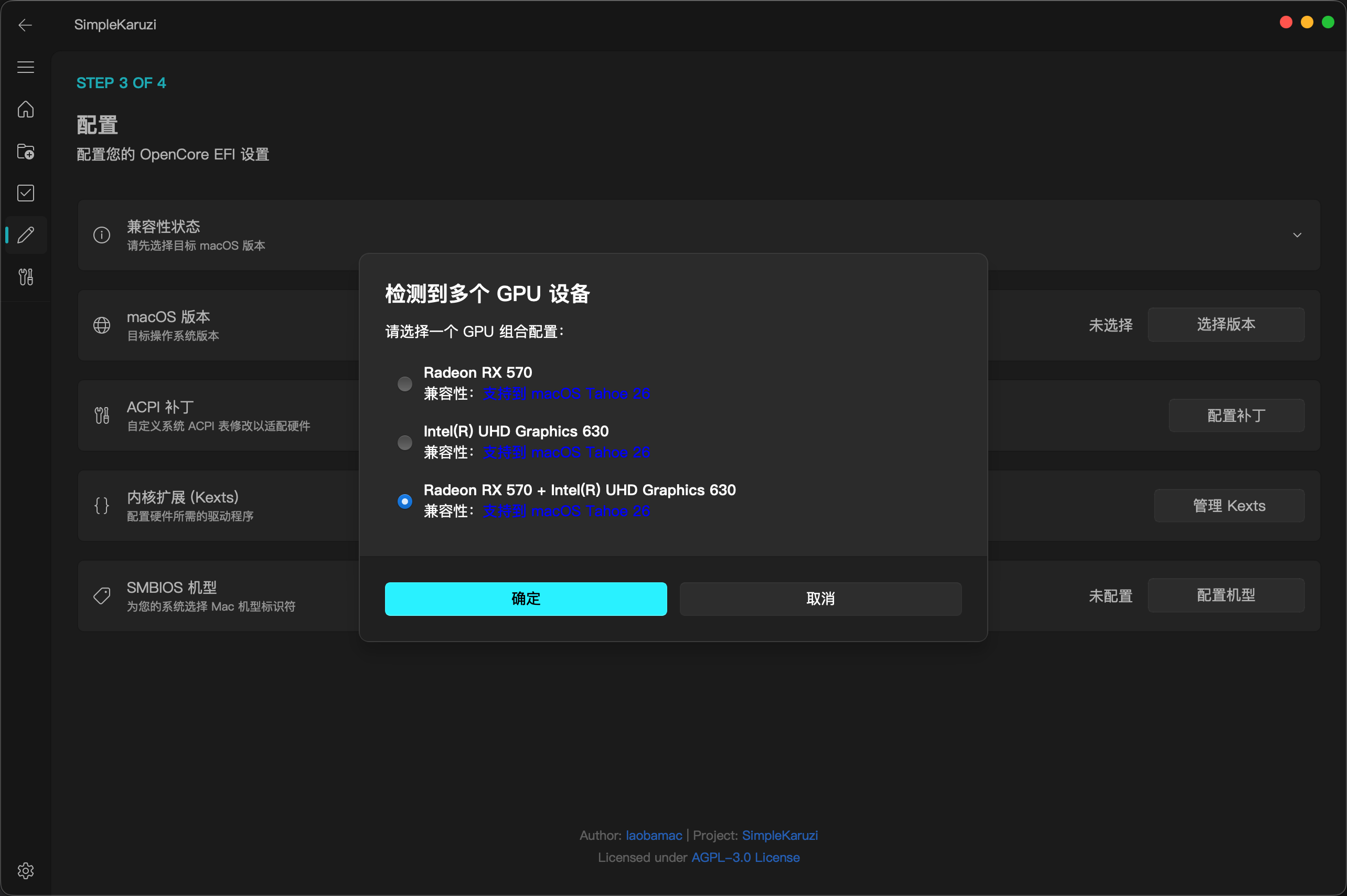The width and height of the screenshot is (1347, 896).
Task: Open 管理 Kexts button
Action: (1229, 506)
